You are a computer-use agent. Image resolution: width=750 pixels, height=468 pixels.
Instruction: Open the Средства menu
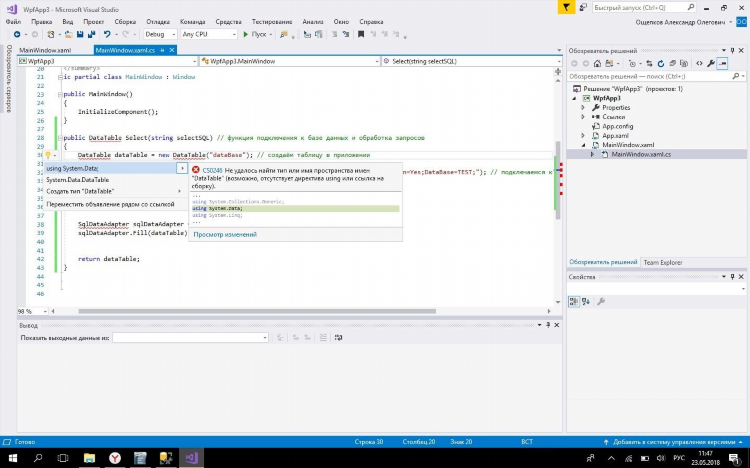(229, 22)
